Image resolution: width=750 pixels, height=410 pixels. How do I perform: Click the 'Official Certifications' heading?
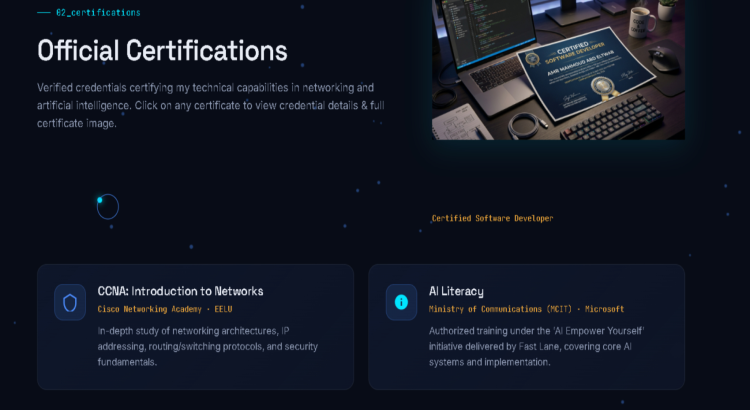162,51
